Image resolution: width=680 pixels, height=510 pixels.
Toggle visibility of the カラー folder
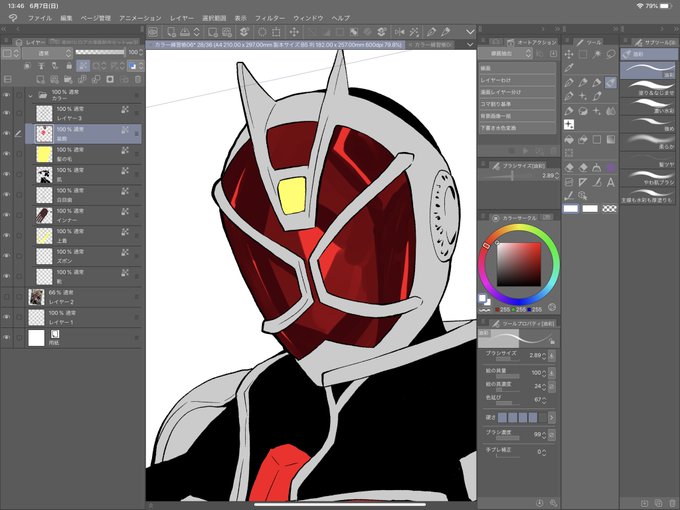pyautogui.click(x=7, y=95)
